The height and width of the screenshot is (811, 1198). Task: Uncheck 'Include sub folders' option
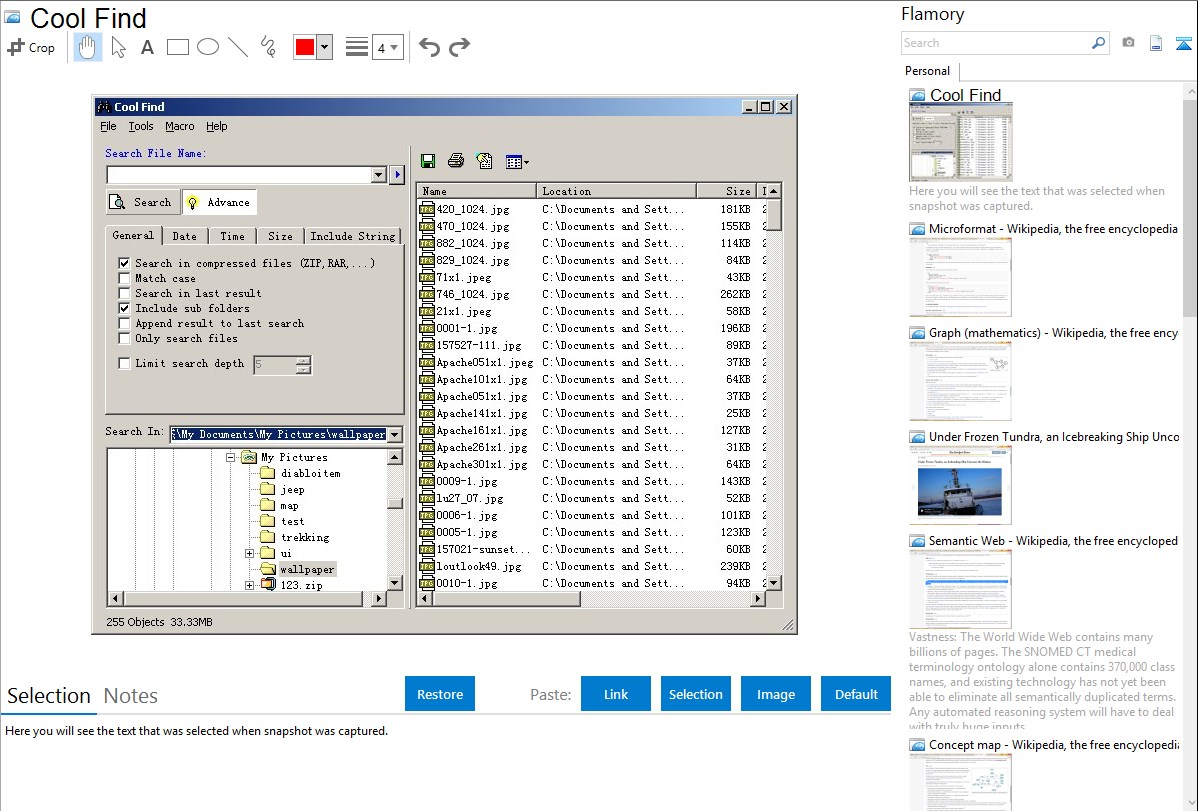125,308
